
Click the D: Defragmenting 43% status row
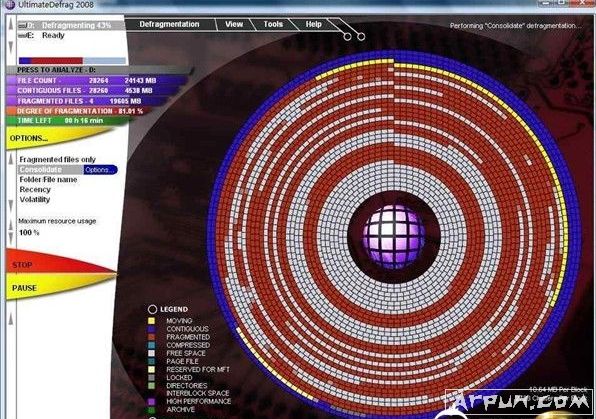71,25
